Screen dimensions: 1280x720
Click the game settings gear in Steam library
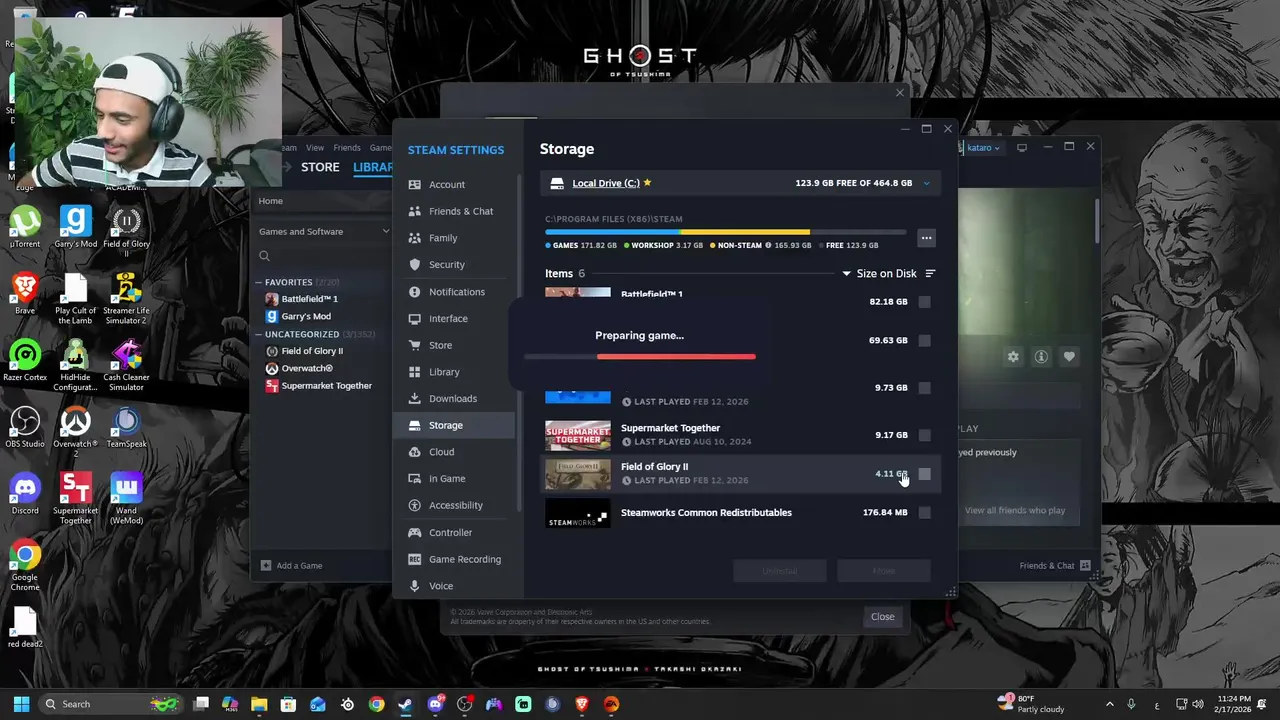click(1013, 357)
